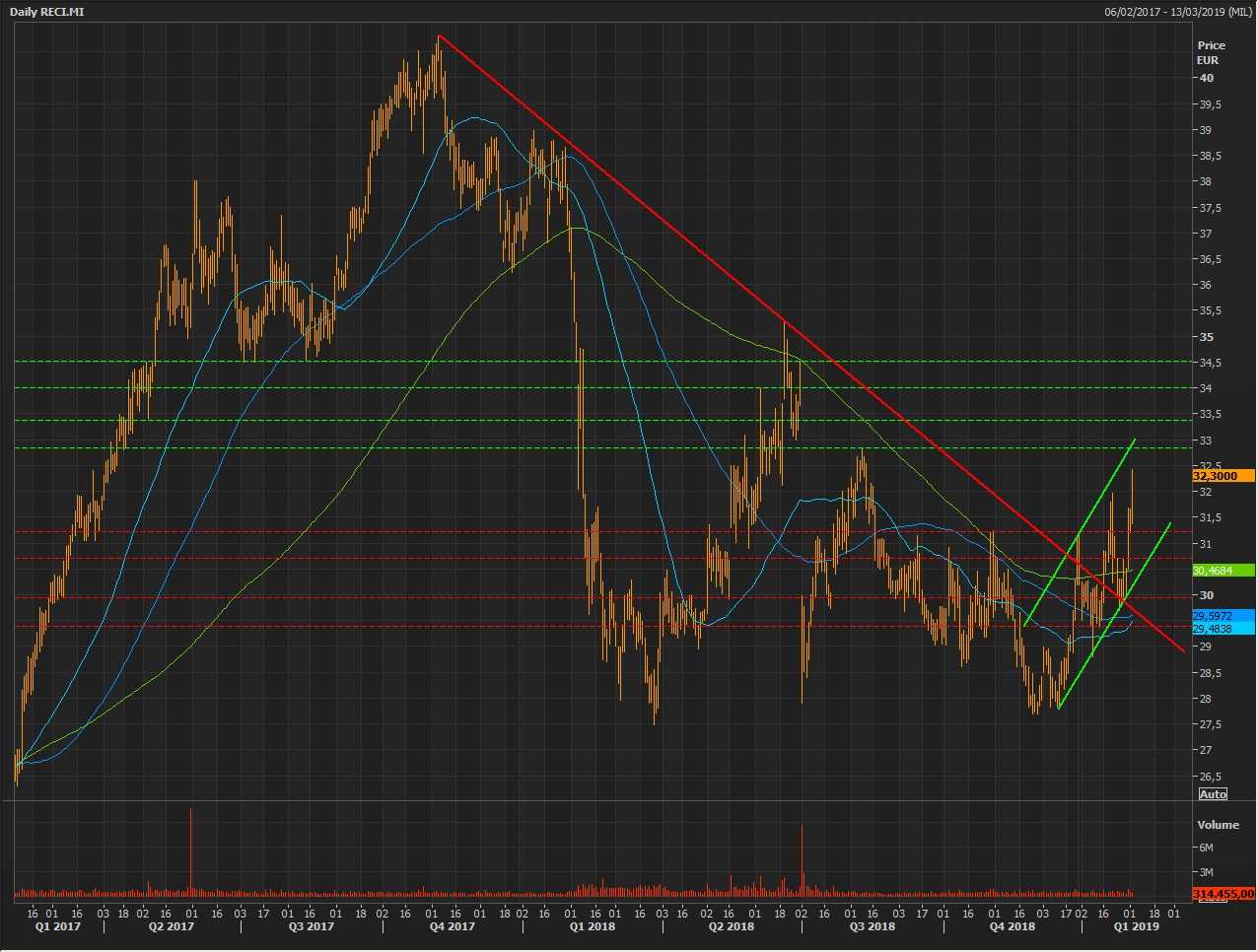Click the cyan 29,4838 moving average tag
Image resolution: width=1258 pixels, height=952 pixels.
pyautogui.click(x=1223, y=629)
